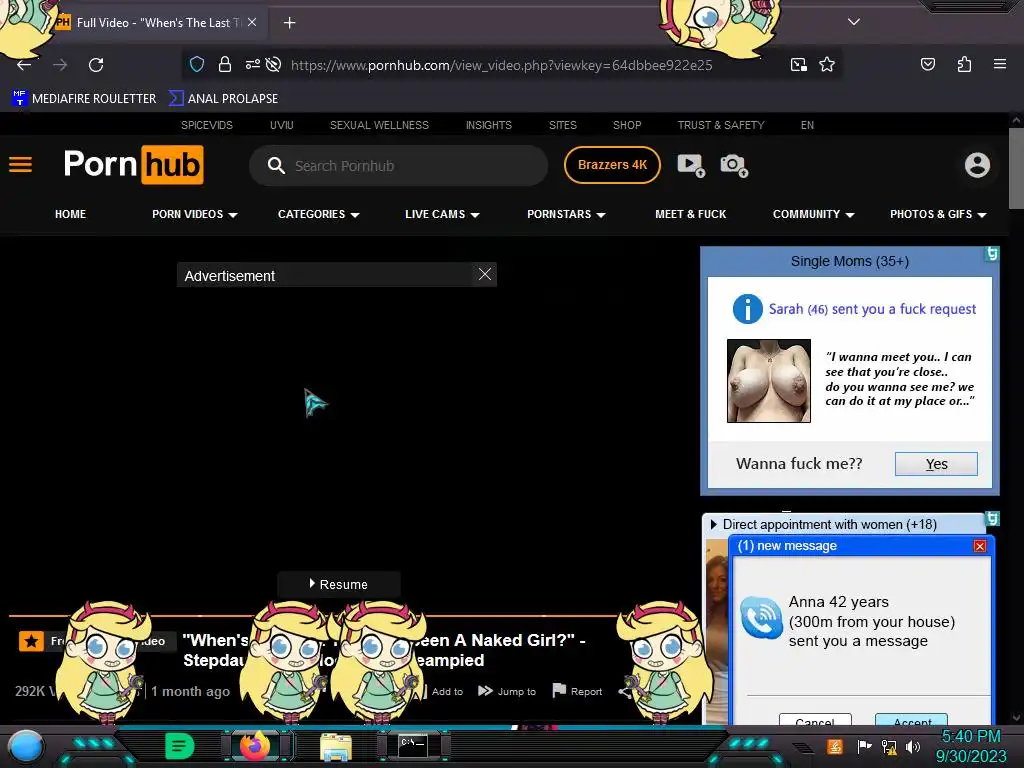Image resolution: width=1024 pixels, height=768 pixels.
Task: Save page to Pocket
Action: pyautogui.click(x=927, y=64)
